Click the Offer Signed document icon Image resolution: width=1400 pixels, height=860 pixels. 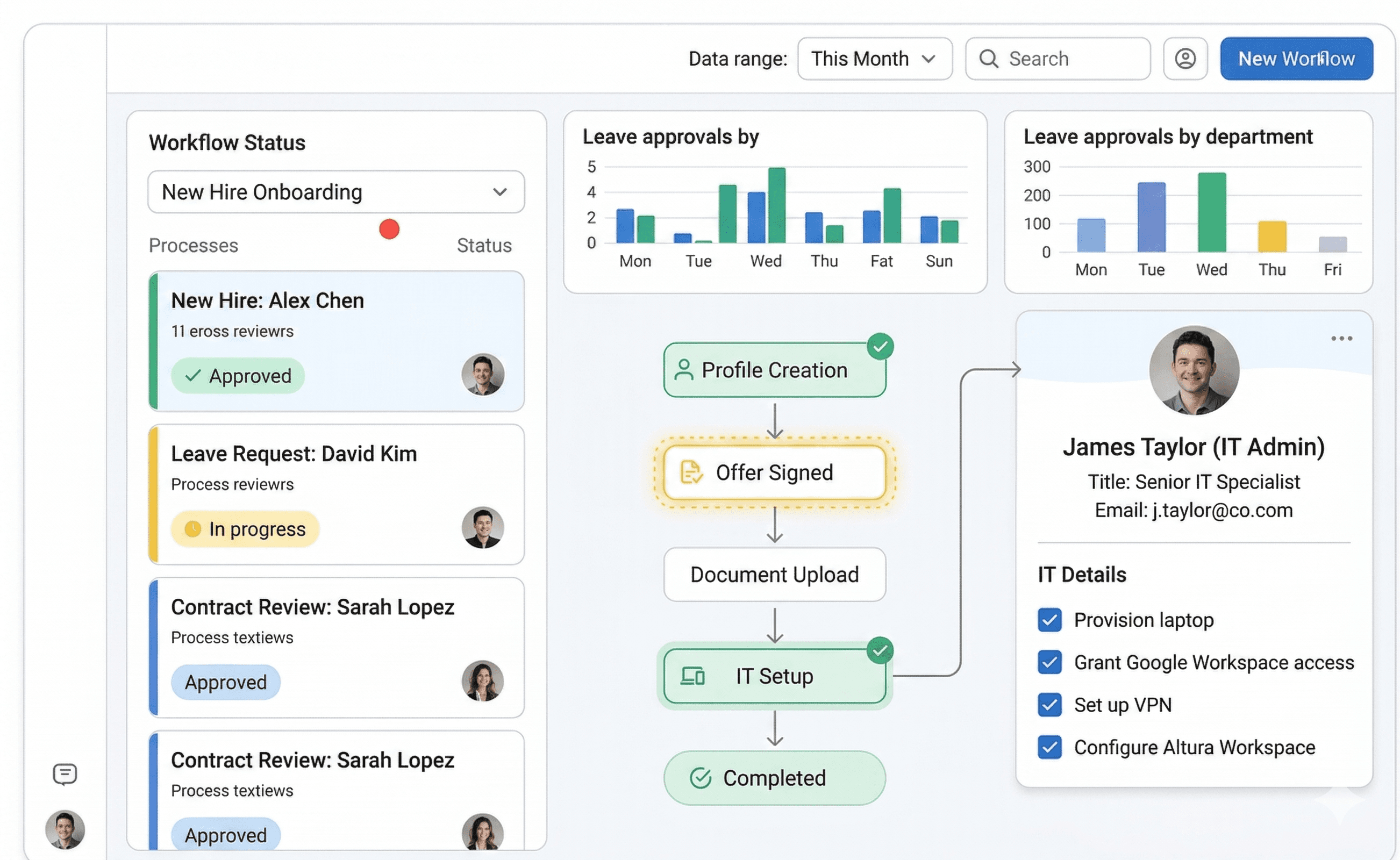[x=691, y=472]
